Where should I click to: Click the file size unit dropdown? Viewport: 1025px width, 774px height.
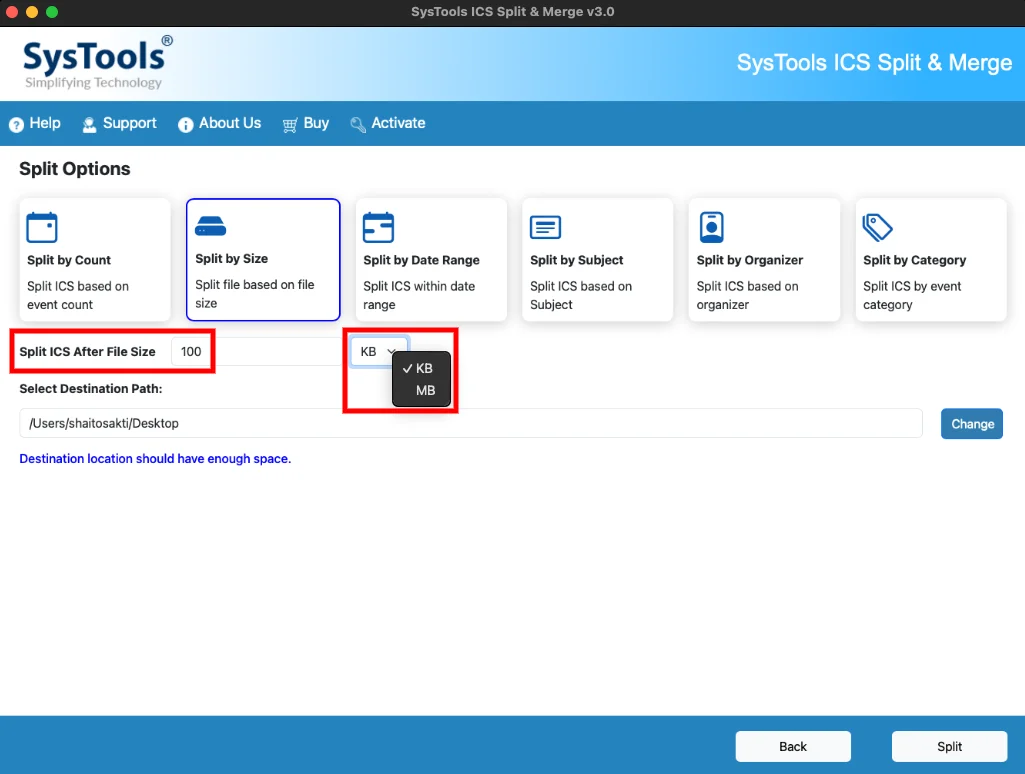tap(378, 352)
